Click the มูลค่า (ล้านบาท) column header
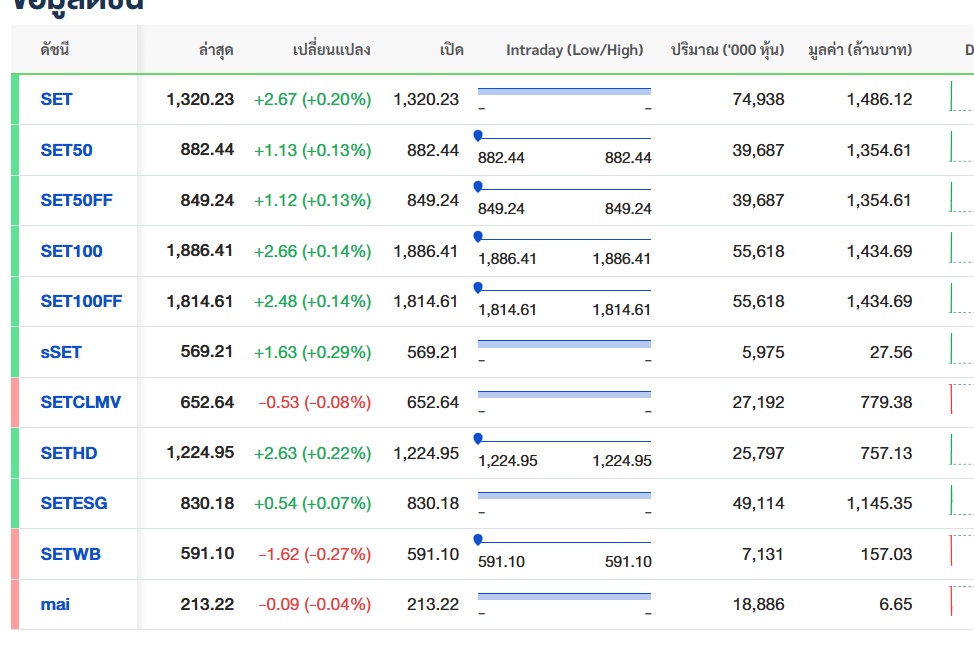 [x=859, y=49]
